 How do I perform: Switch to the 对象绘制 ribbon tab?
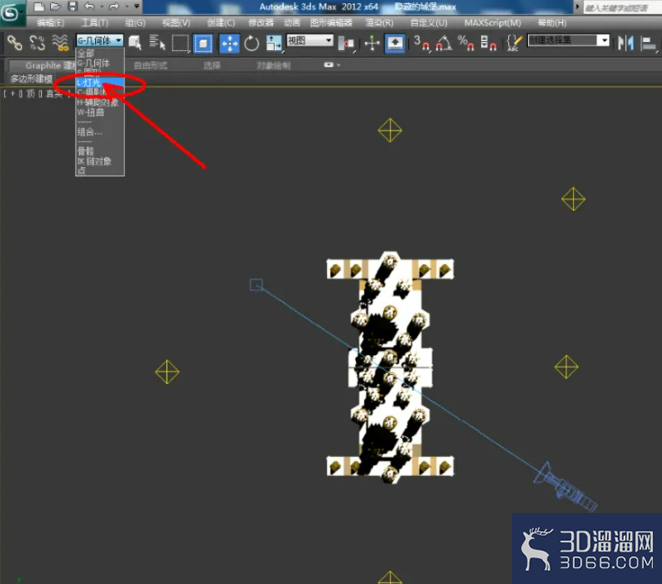click(x=274, y=65)
